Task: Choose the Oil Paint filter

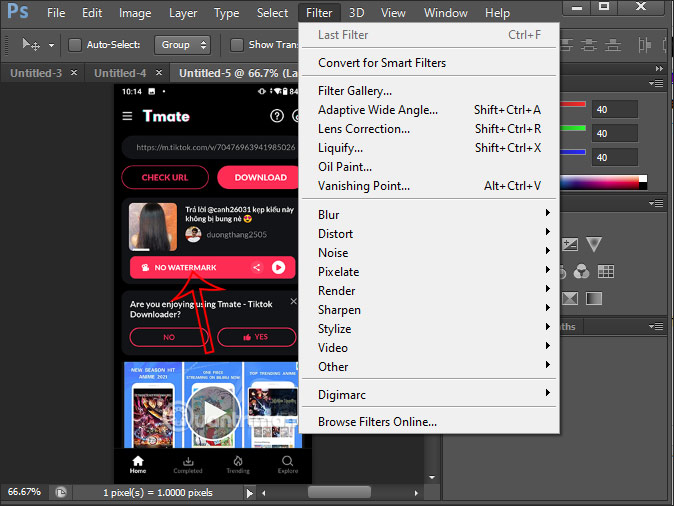Action: pyautogui.click(x=429, y=167)
